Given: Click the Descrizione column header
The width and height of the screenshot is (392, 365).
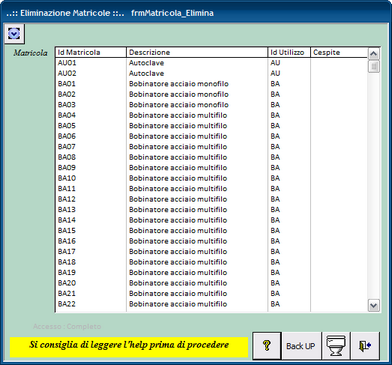Looking at the screenshot, I should (197, 52).
